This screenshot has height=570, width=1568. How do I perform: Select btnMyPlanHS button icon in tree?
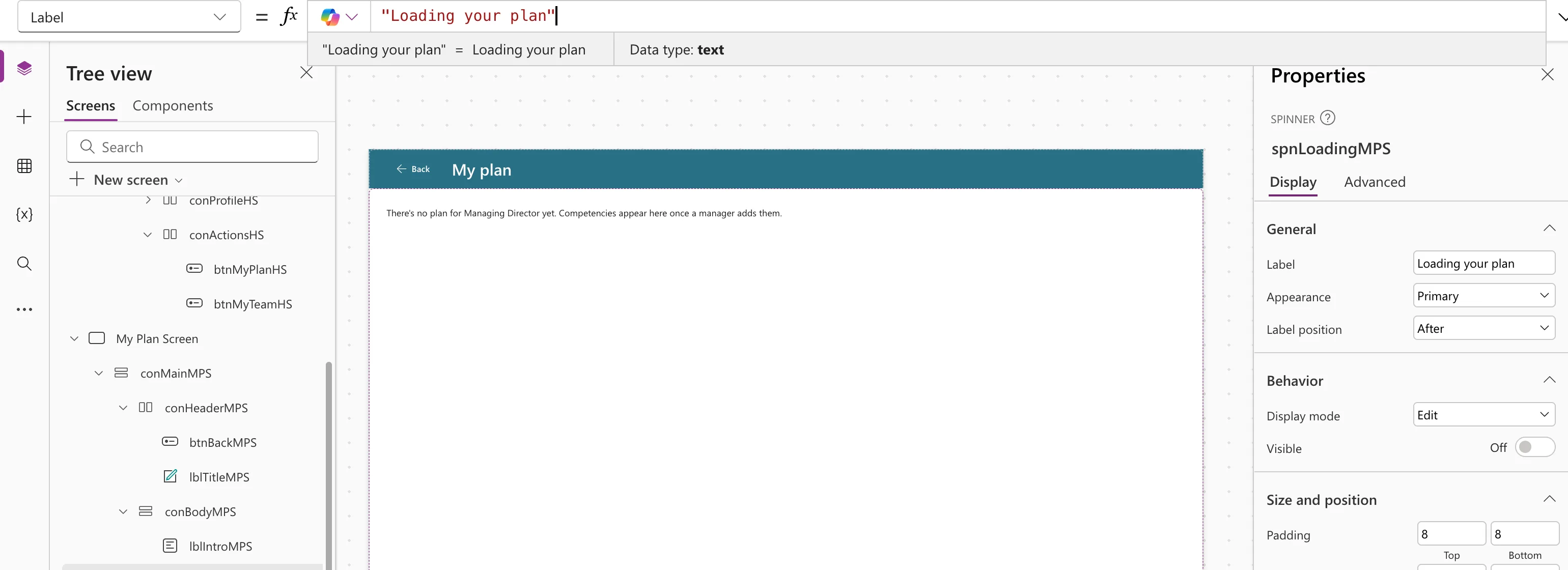(x=194, y=269)
